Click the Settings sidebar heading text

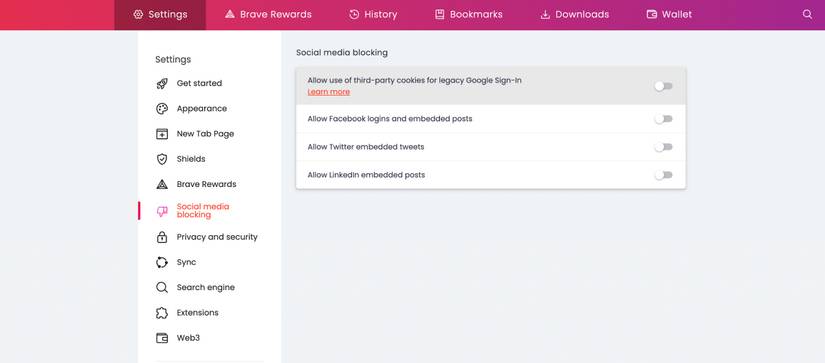pos(173,59)
